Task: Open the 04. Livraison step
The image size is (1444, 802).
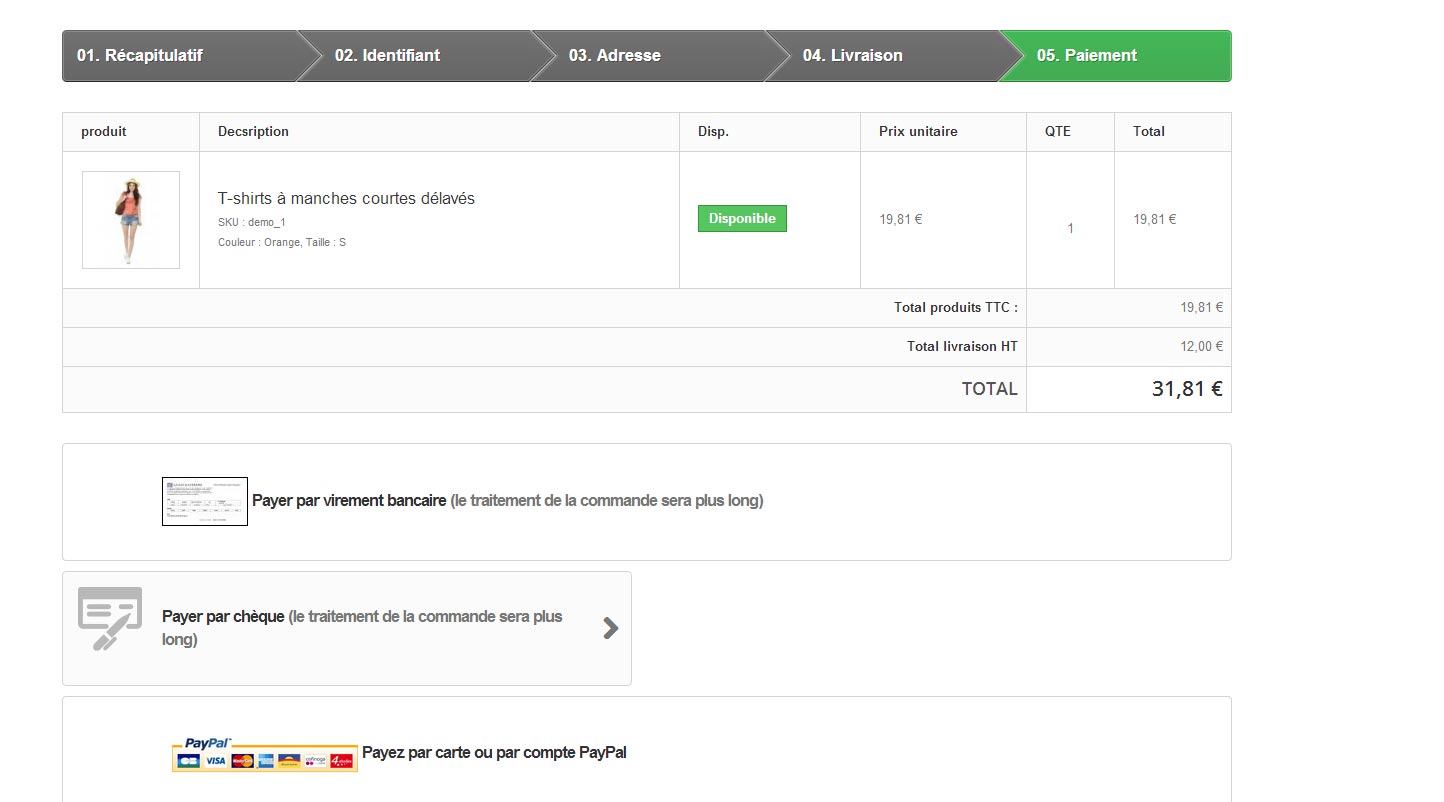Action: 852,56
